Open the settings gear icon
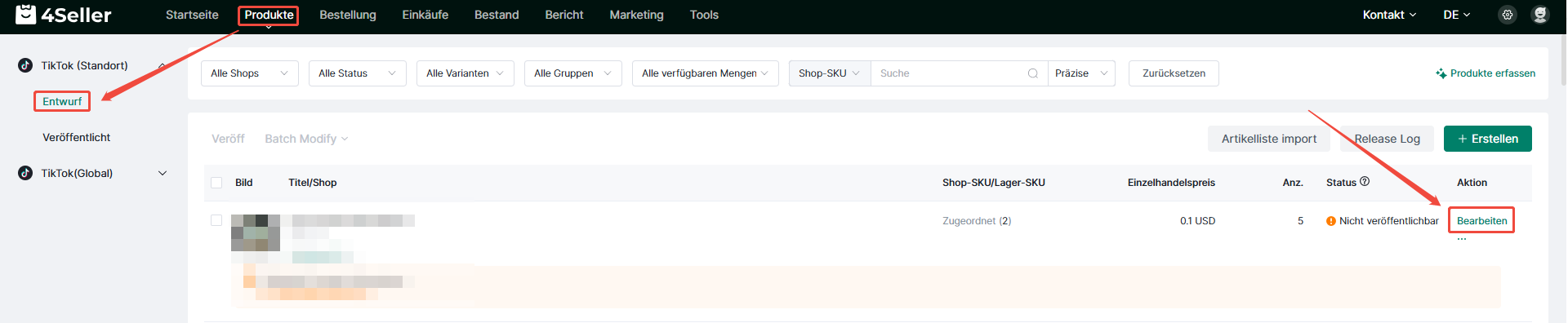This screenshot has width=1568, height=323. pos(1508,15)
